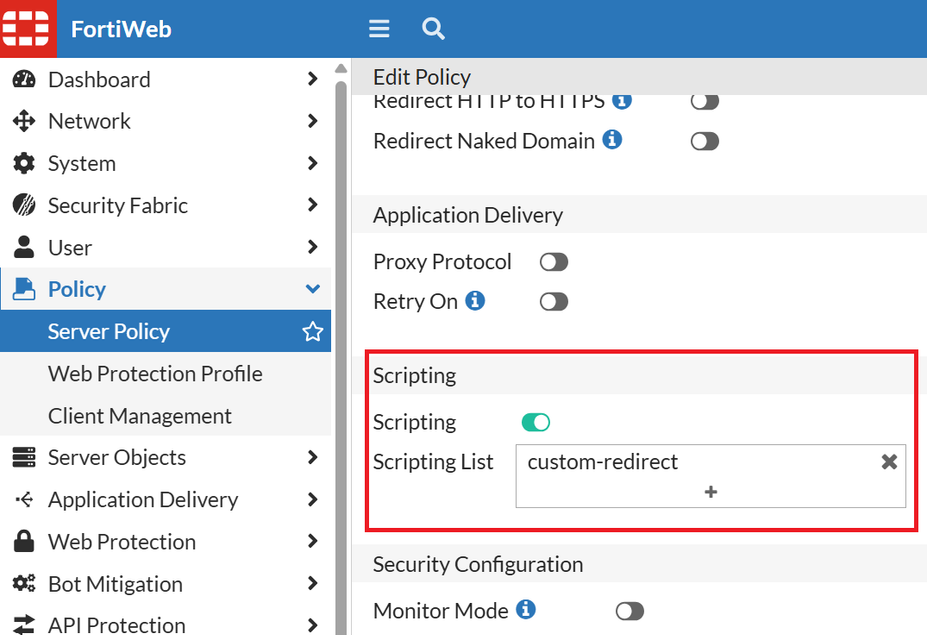
Task: Disable the Scripting toggle
Action: (536, 422)
